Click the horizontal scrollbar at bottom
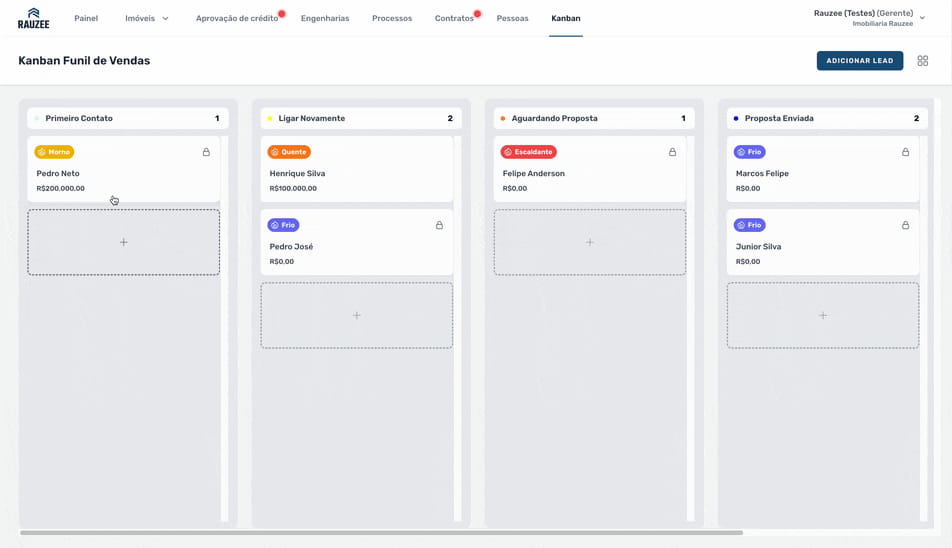The width and height of the screenshot is (952, 548). point(380,533)
